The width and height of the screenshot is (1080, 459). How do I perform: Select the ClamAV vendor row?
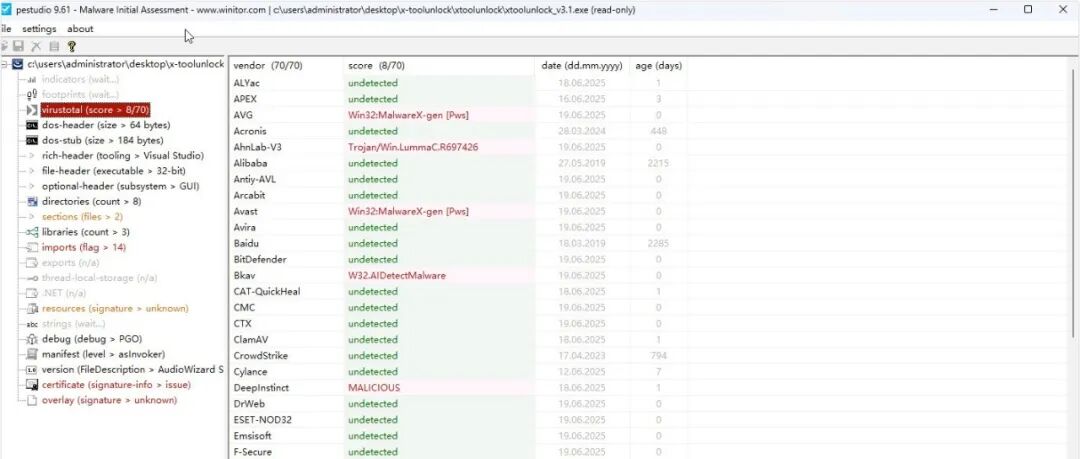pos(457,340)
